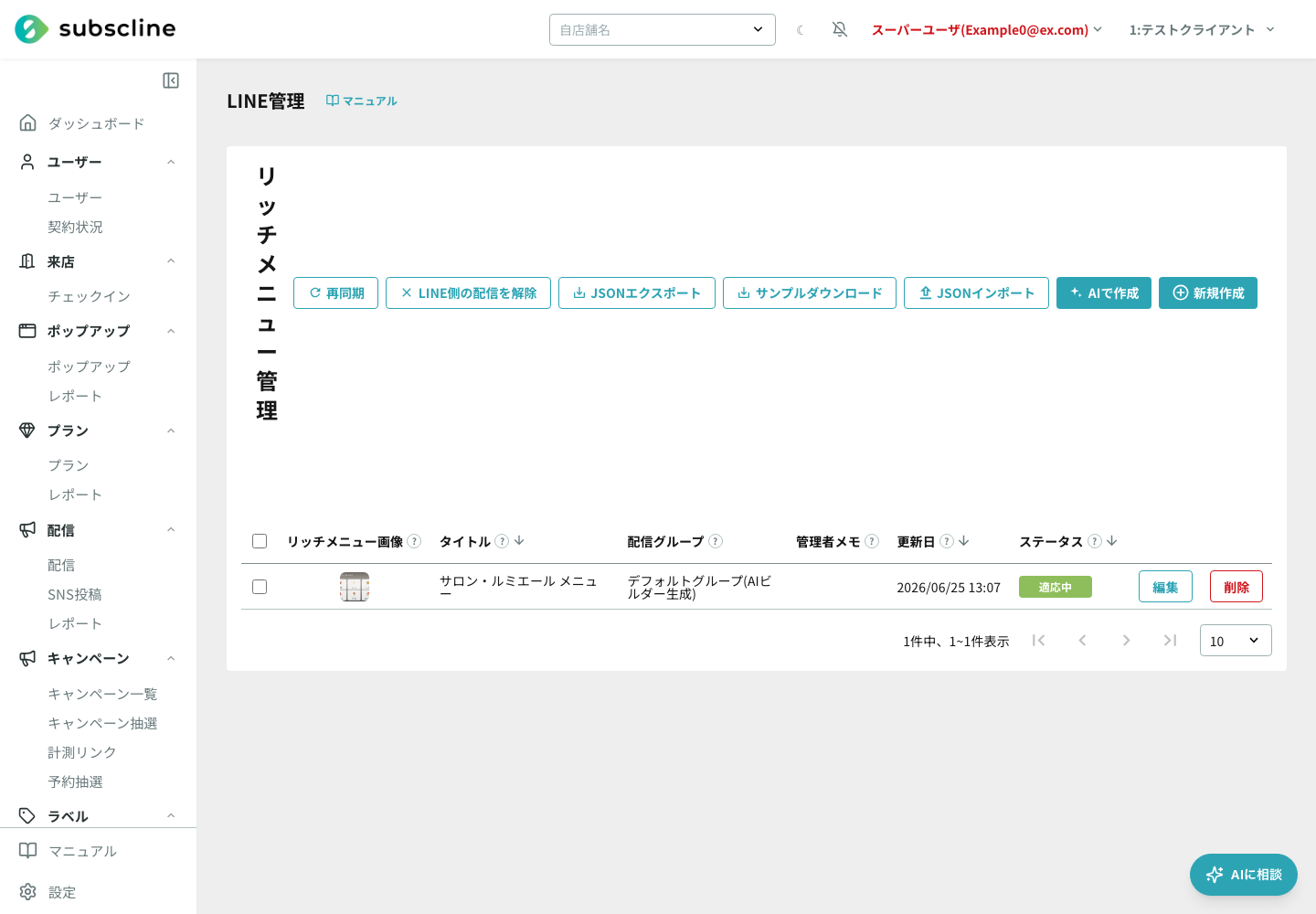Sort by 更新日 arrow icon

tap(964, 541)
